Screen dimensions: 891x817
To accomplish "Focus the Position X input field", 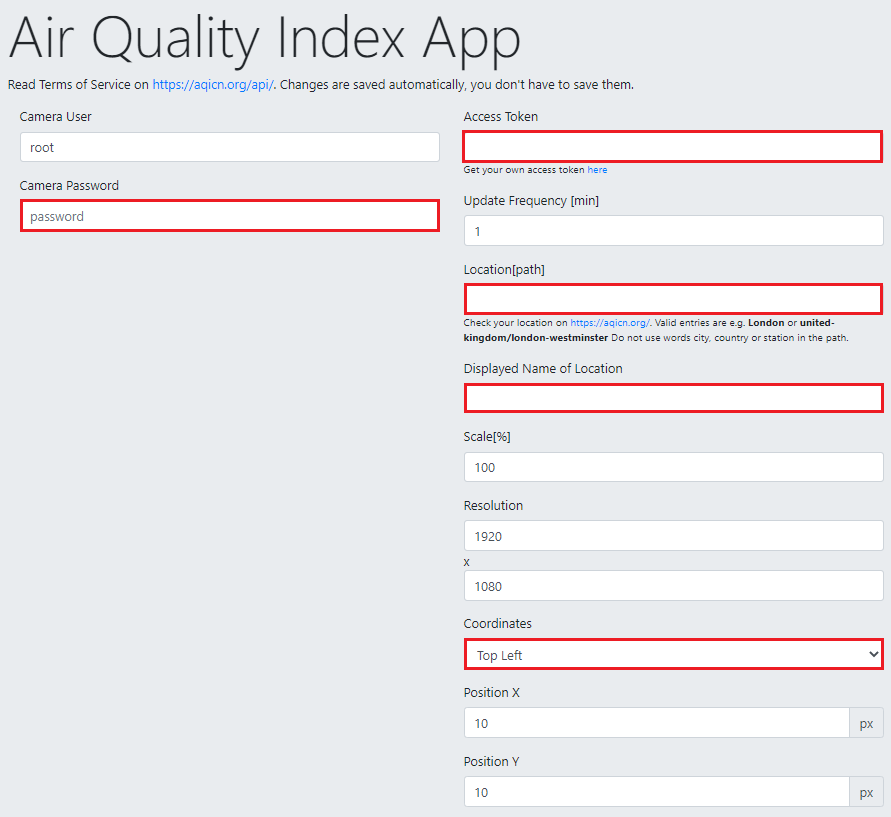I will [656, 723].
